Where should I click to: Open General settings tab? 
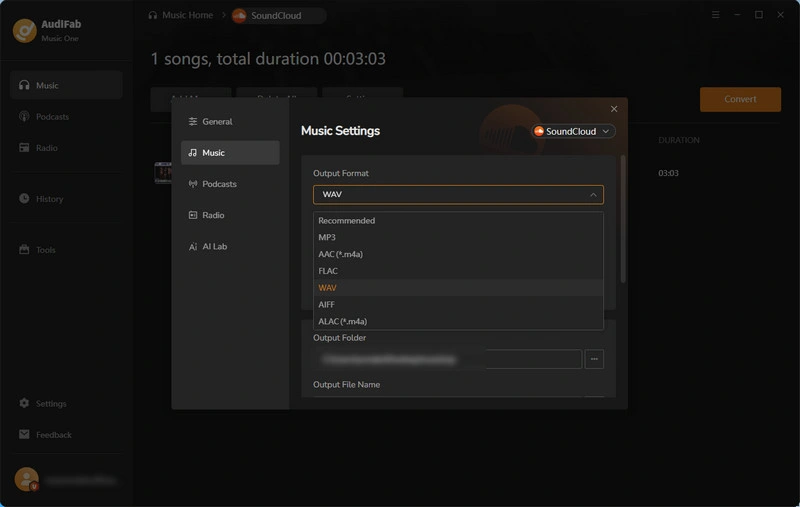(x=230, y=121)
